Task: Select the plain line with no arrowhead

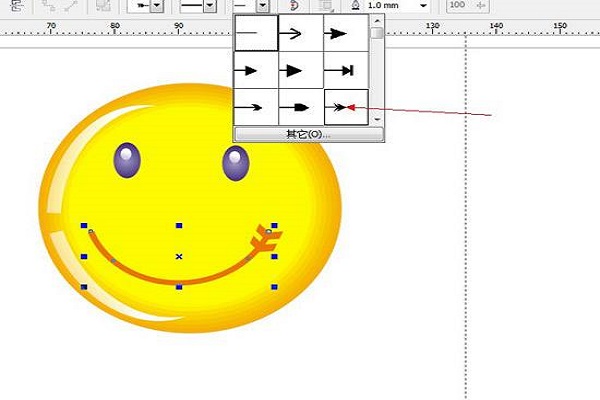Action: coord(255,34)
